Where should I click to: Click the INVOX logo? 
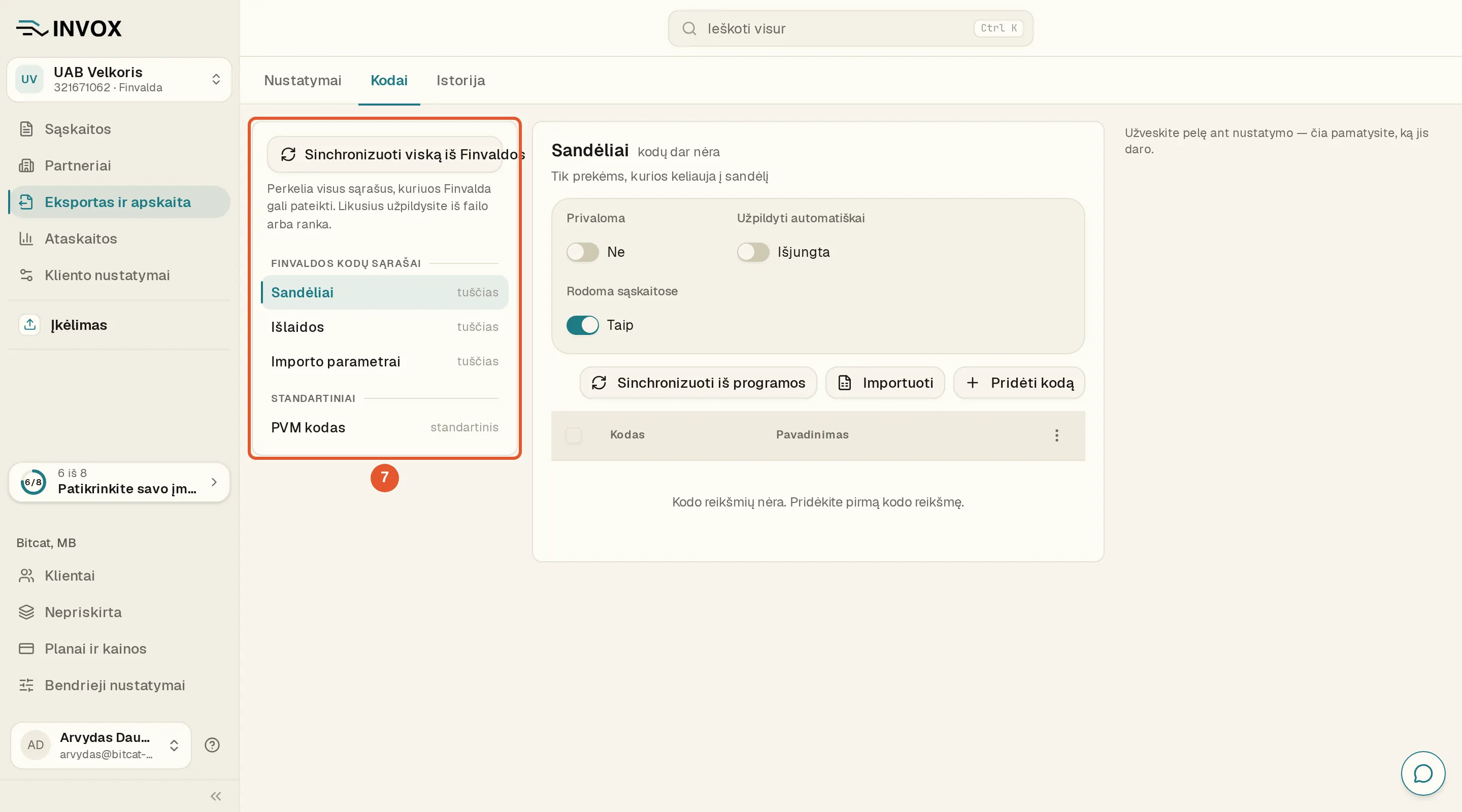pyautogui.click(x=69, y=28)
